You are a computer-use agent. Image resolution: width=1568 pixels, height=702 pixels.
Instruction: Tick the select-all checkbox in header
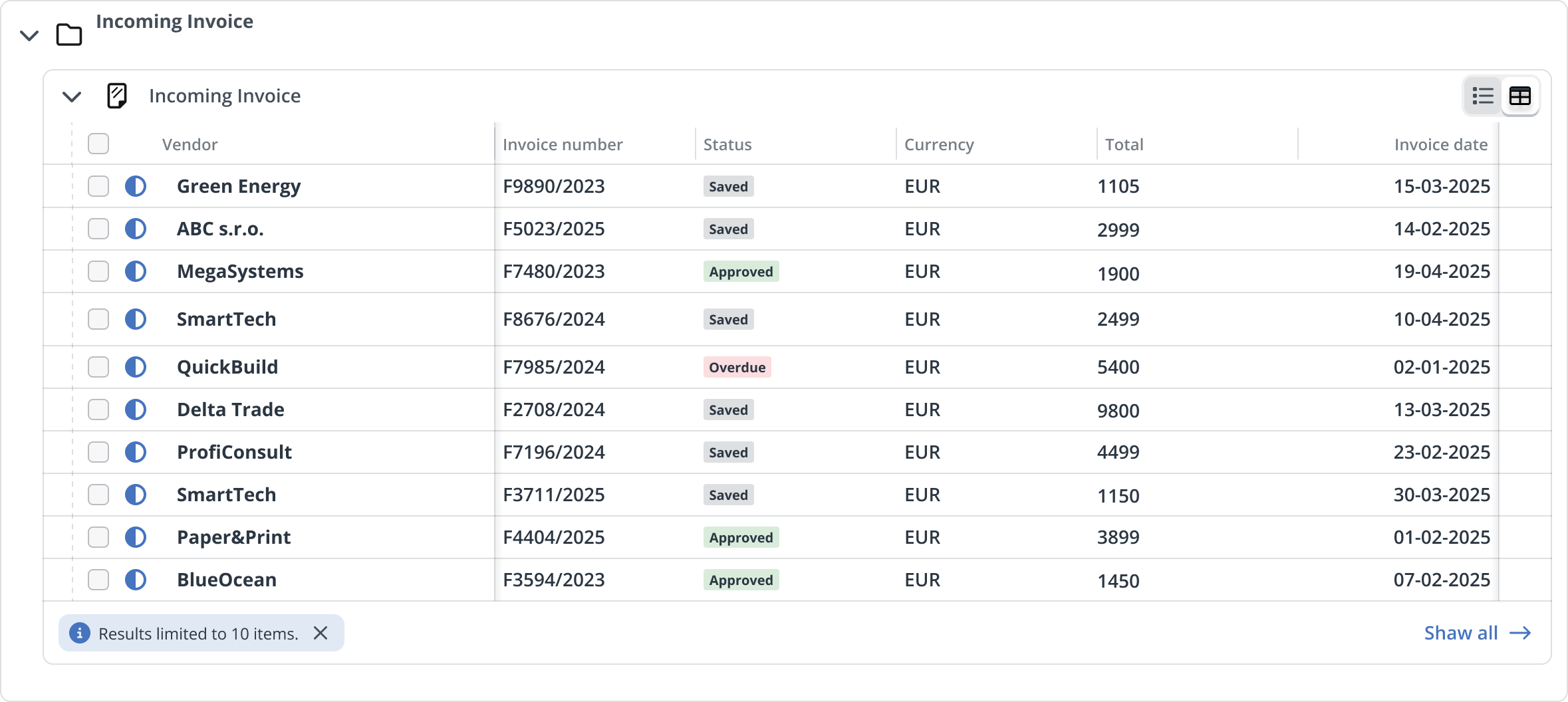98,144
